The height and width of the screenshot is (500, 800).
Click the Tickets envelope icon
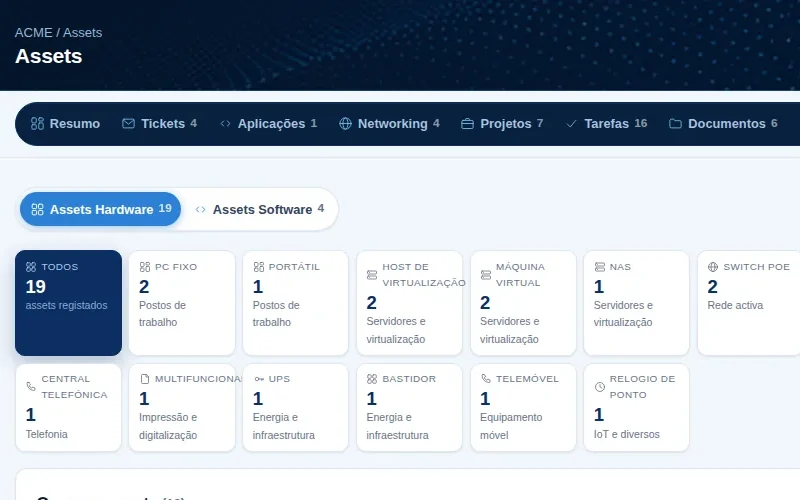[129, 124]
